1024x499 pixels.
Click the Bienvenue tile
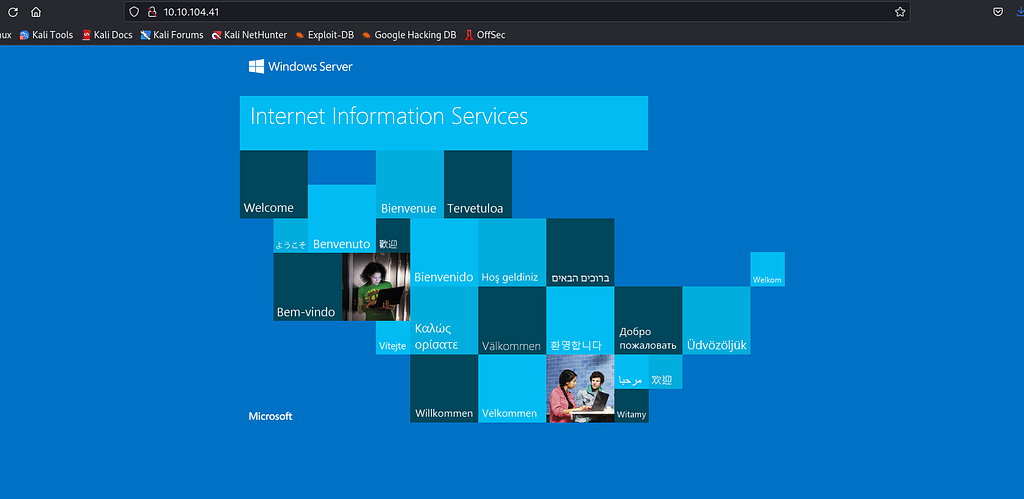pos(409,184)
